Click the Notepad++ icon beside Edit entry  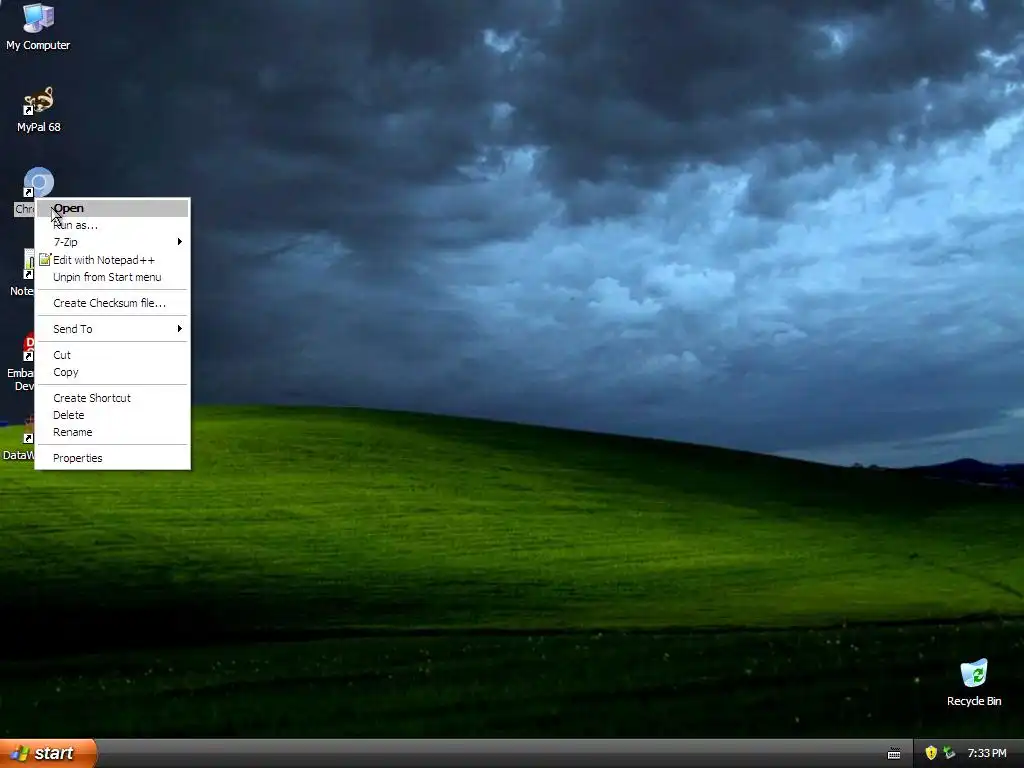[x=44, y=259]
